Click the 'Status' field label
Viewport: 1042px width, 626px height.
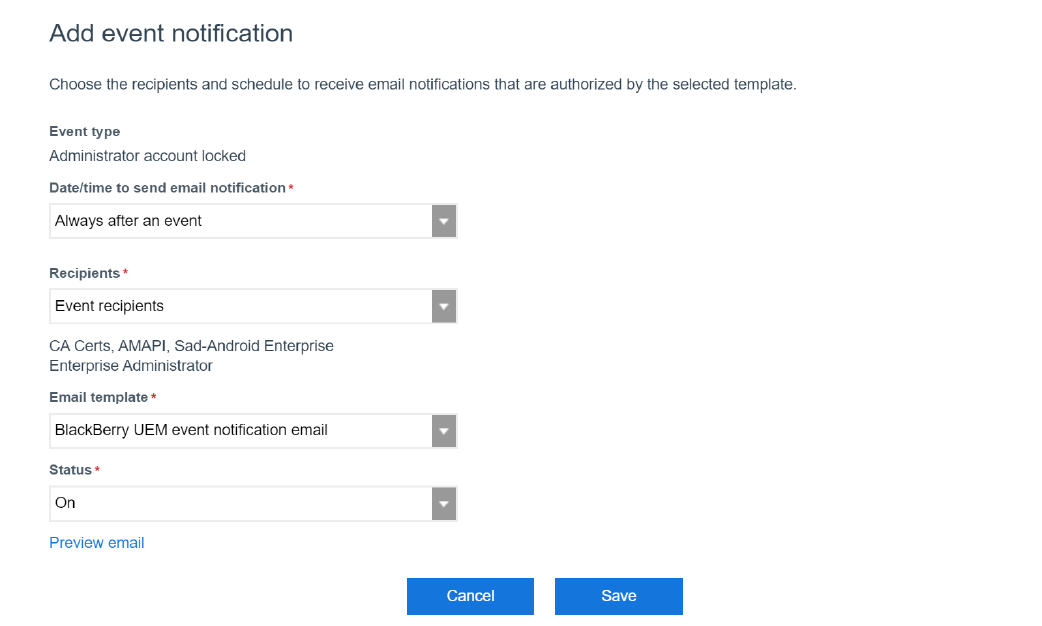[71, 470]
